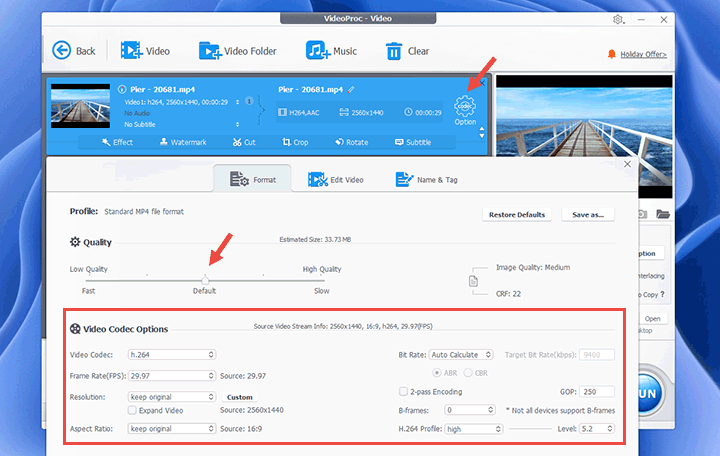Image resolution: width=720 pixels, height=456 pixels.
Task: Go back using the Back arrow icon
Action: pos(62,51)
